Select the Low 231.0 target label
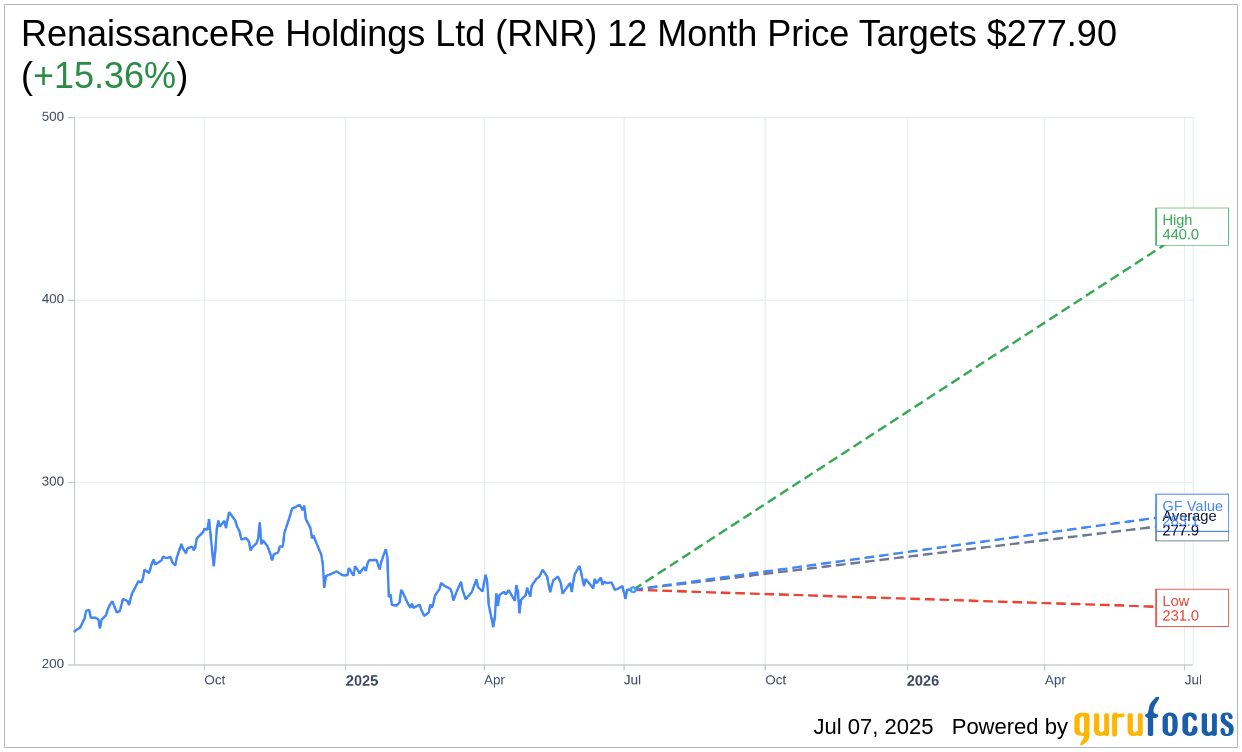This screenshot has height=752, width=1242. coord(1192,608)
